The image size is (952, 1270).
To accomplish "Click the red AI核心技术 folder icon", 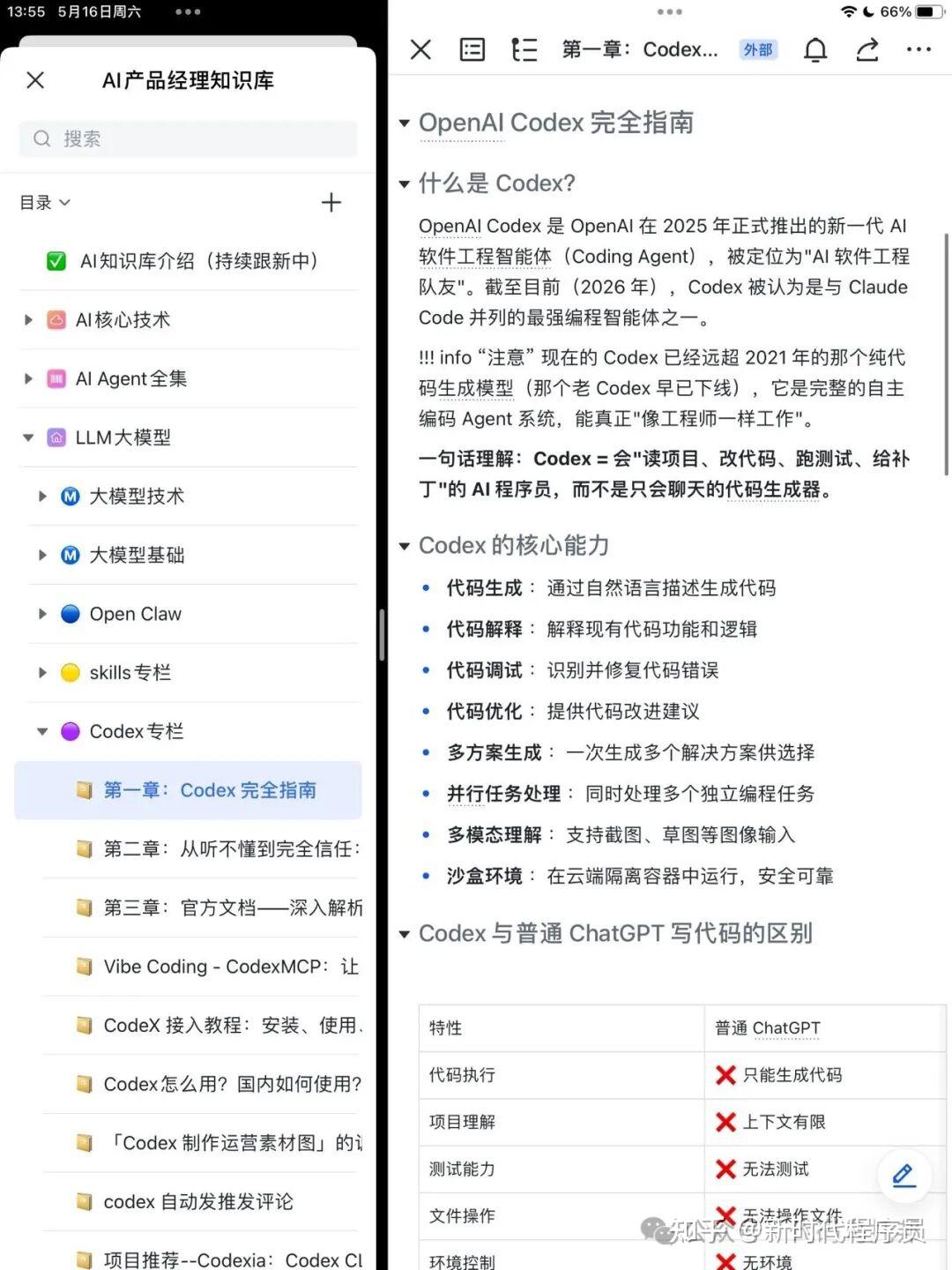I will pos(56,320).
